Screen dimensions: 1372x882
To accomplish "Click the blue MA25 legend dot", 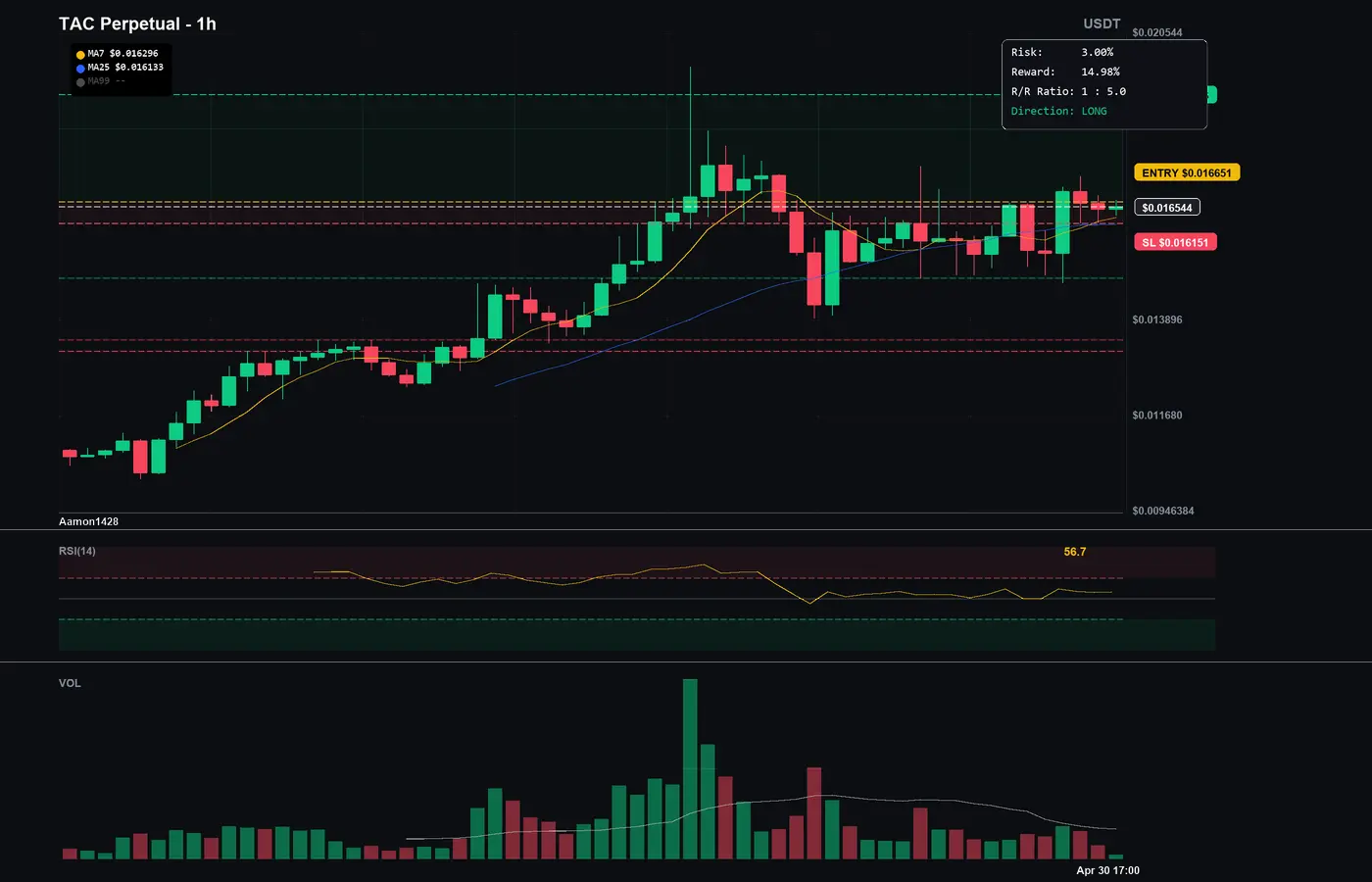I will [x=80, y=69].
